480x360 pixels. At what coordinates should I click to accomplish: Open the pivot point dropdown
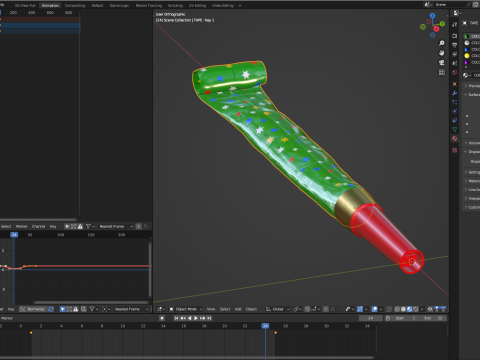coord(297,309)
